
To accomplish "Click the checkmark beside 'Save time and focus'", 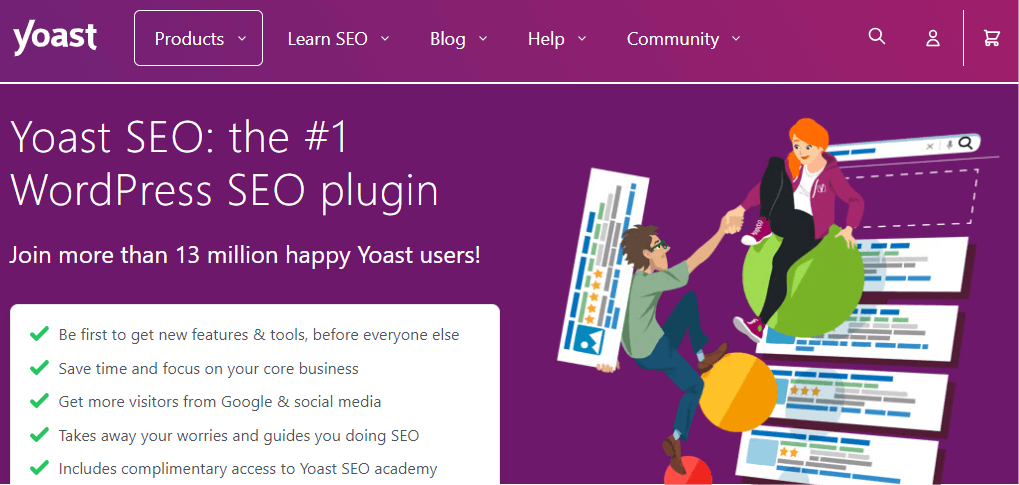I will point(40,367).
